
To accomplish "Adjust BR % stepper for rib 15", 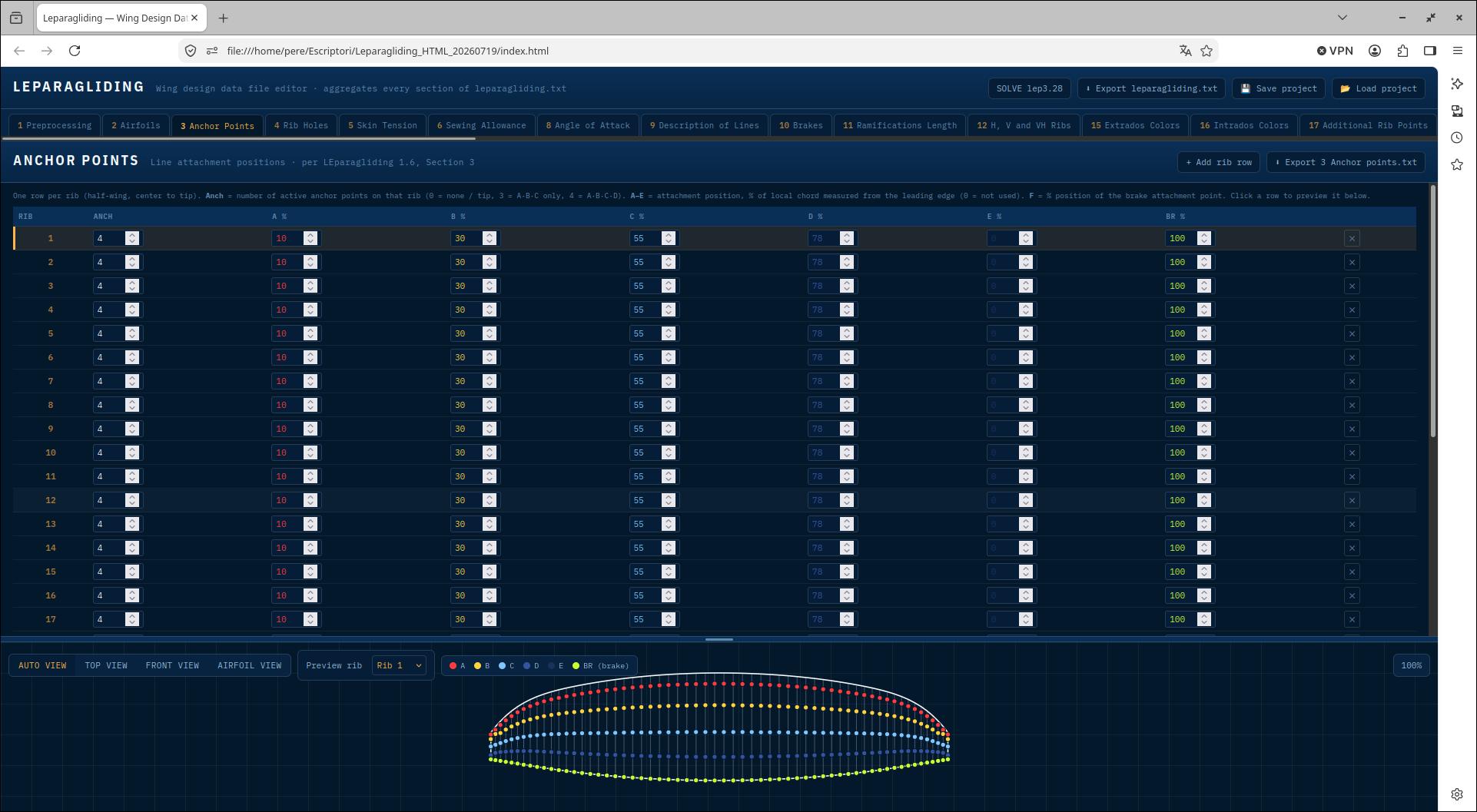I will (x=1204, y=572).
